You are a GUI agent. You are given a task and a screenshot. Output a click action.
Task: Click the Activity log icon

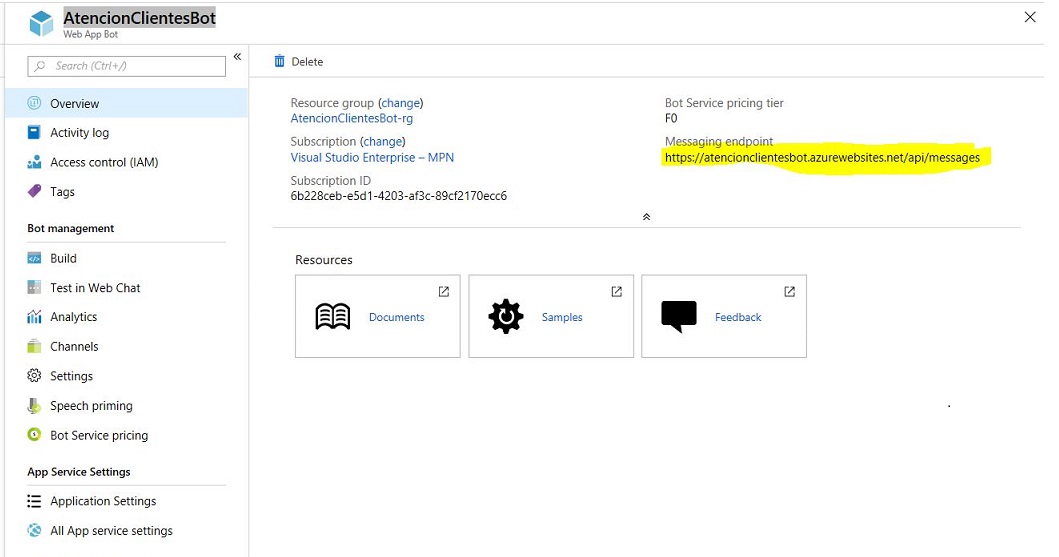pos(34,132)
